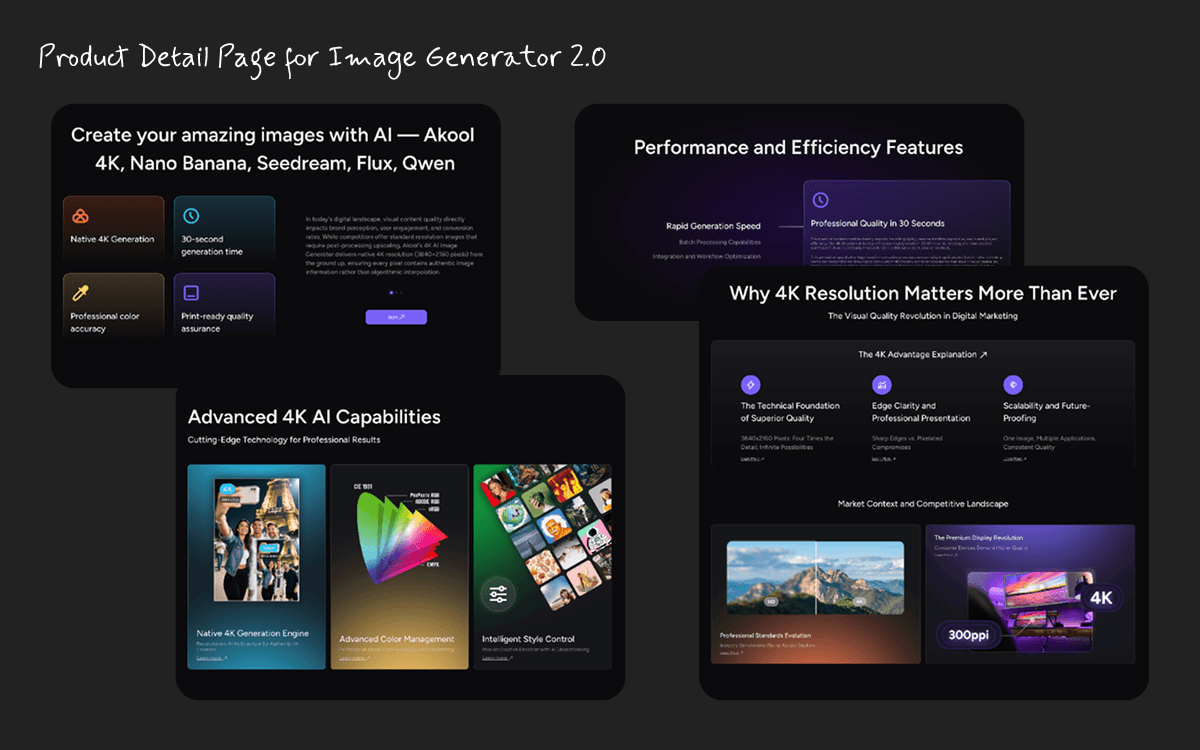Select the Integration and Workflow Optimization tab

706,257
